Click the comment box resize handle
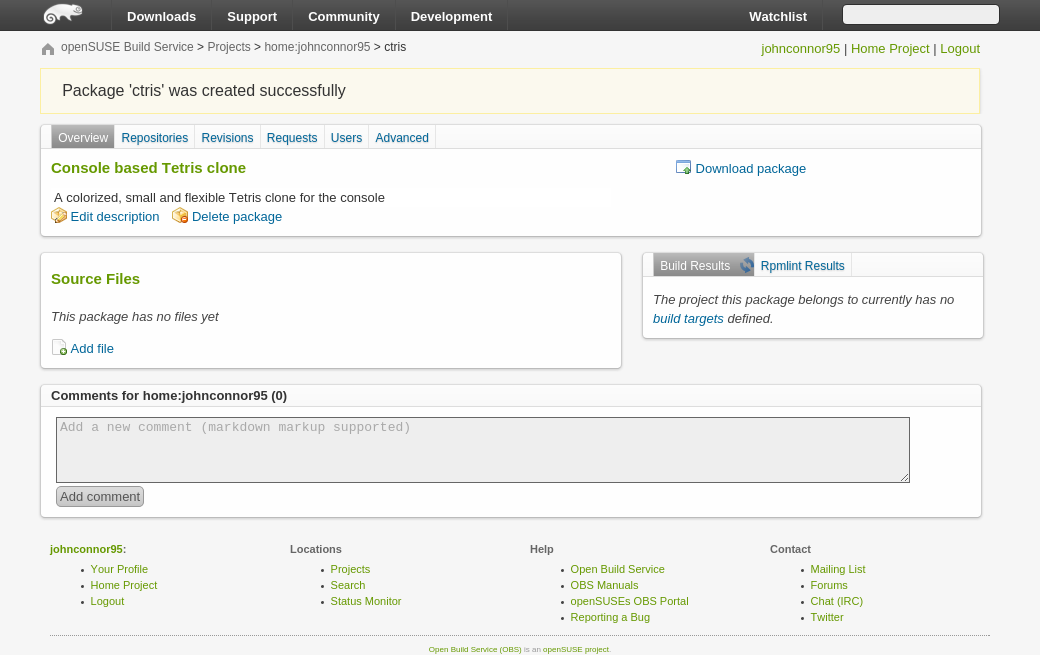This screenshot has width=1040, height=655. point(905,477)
